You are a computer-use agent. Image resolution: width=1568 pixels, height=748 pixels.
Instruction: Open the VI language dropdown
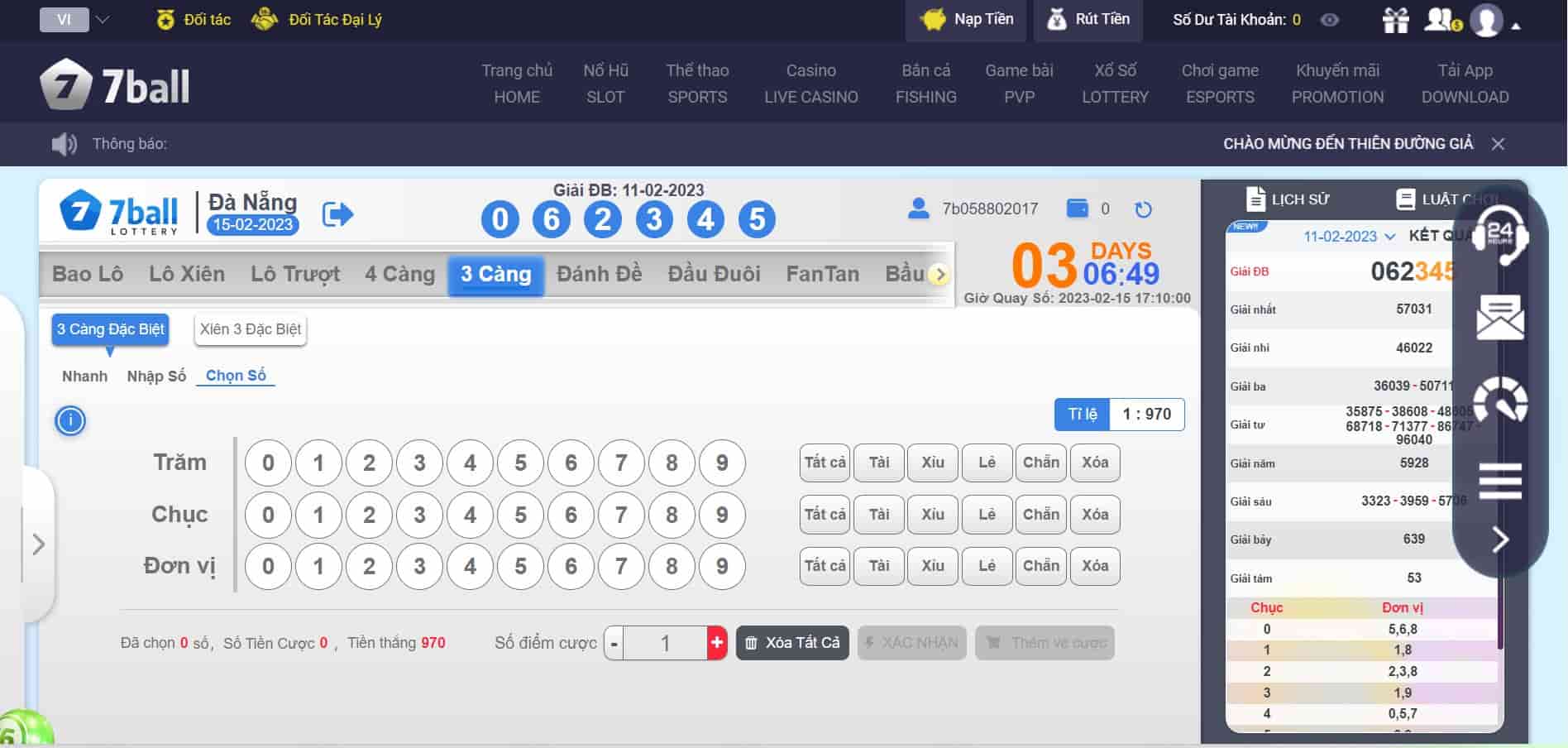79,19
